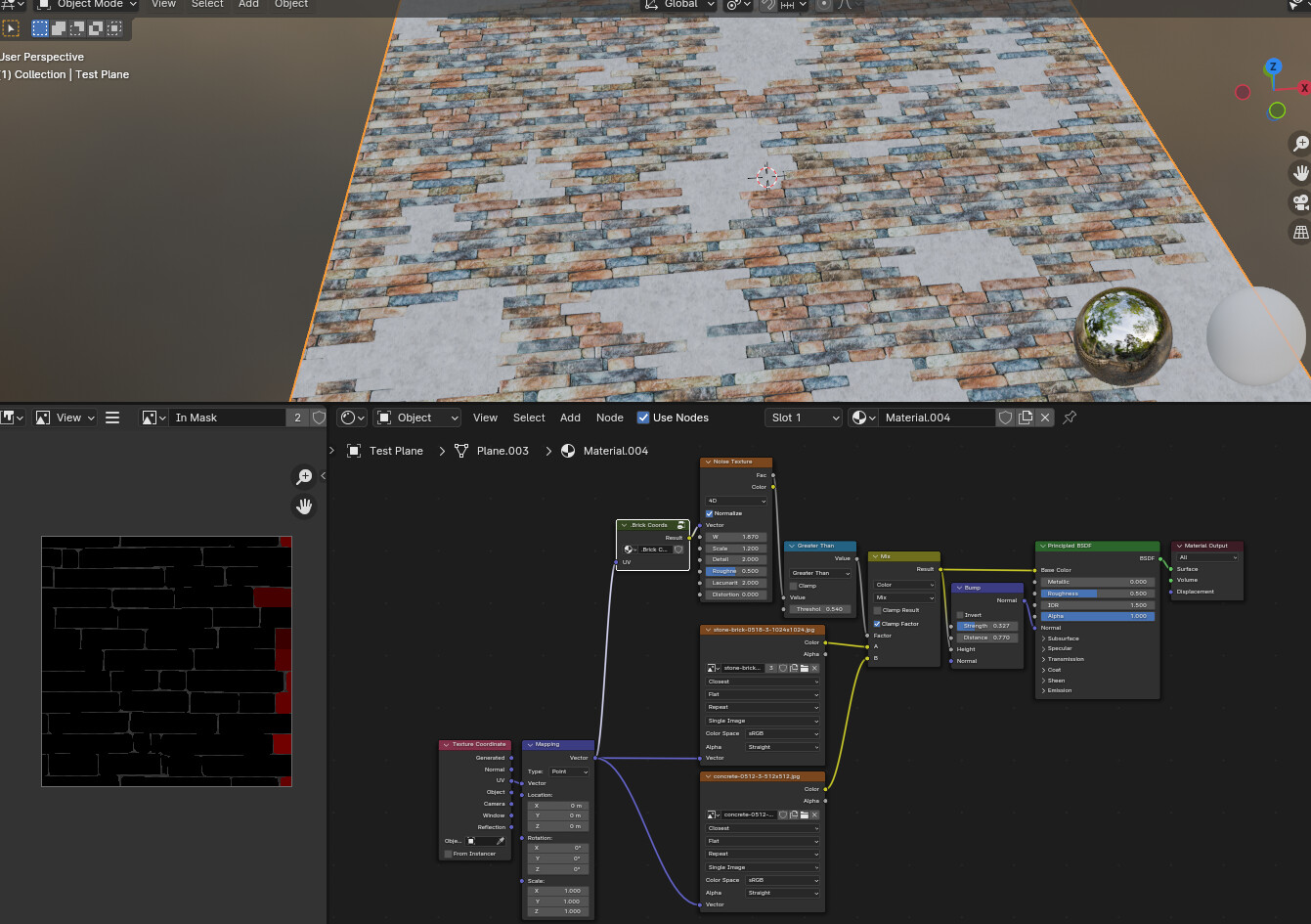This screenshot has width=1311, height=924.
Task: Open the View menu in the node editor
Action: click(x=485, y=418)
